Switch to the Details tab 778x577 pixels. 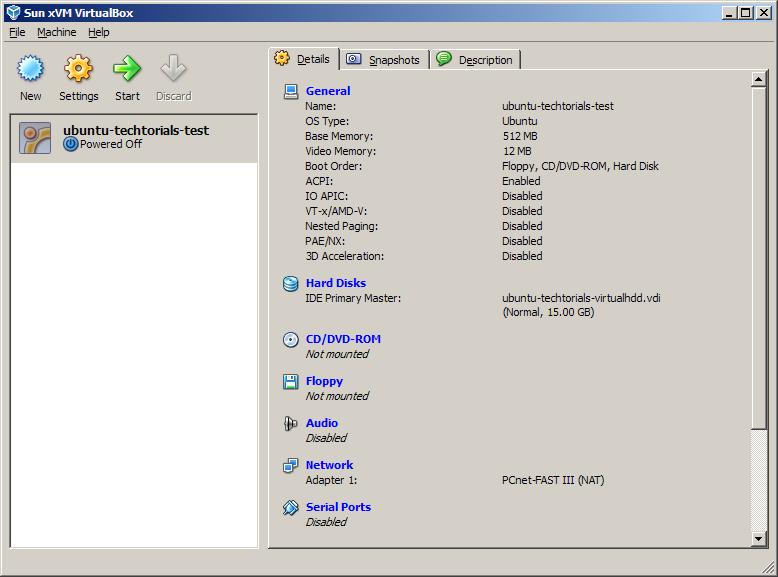pyautogui.click(x=304, y=59)
